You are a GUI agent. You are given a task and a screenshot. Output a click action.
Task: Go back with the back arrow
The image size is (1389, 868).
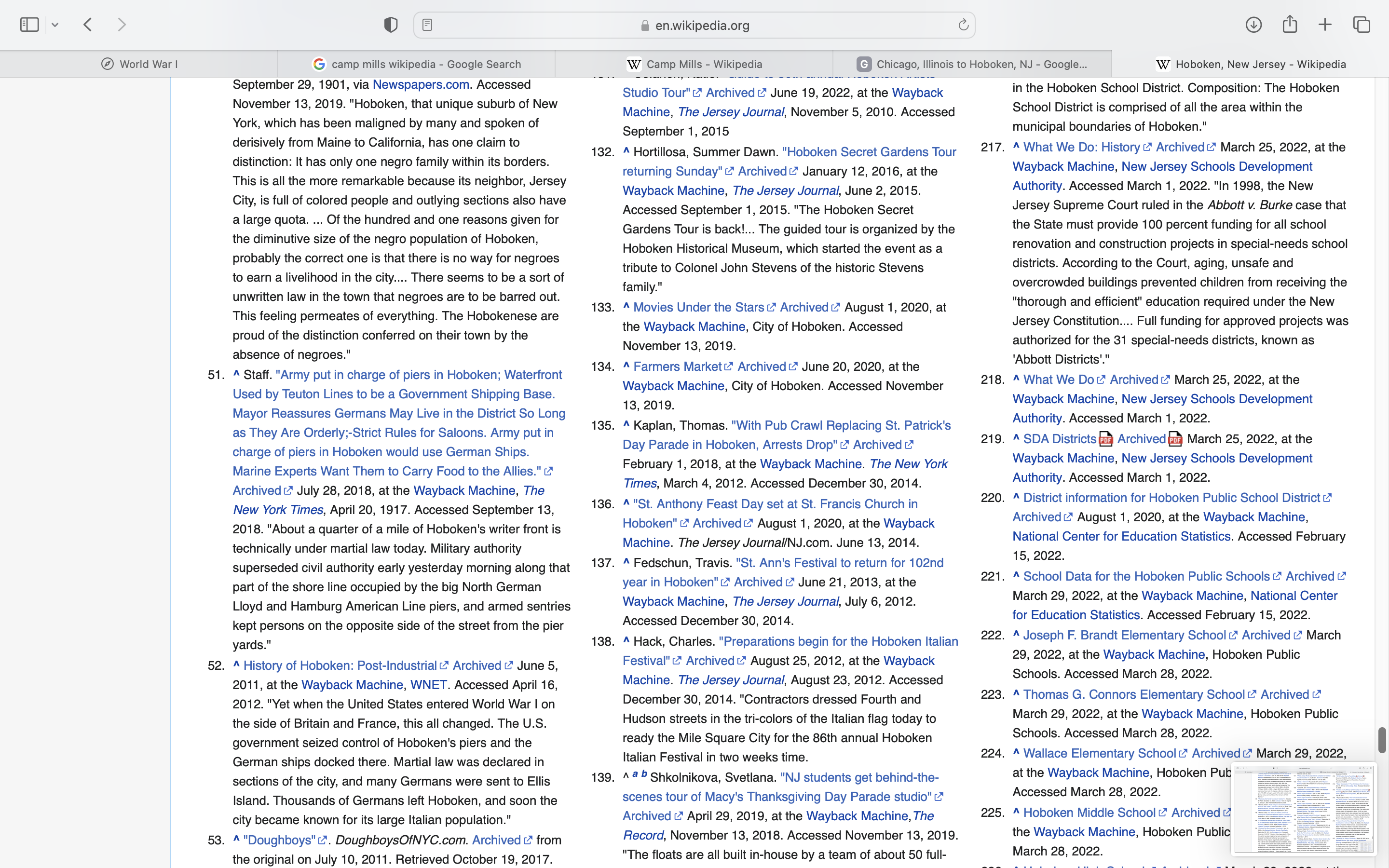click(88, 25)
